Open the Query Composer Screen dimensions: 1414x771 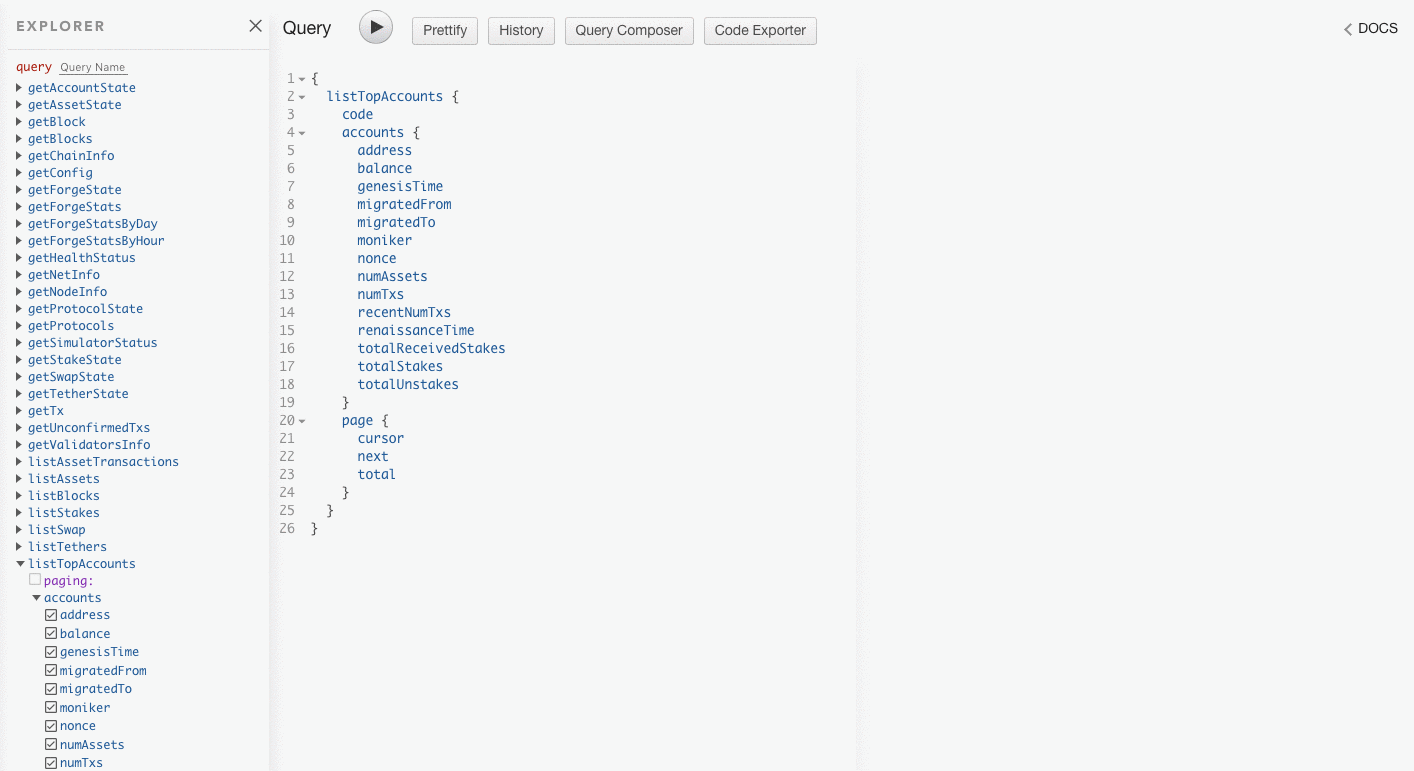629,31
